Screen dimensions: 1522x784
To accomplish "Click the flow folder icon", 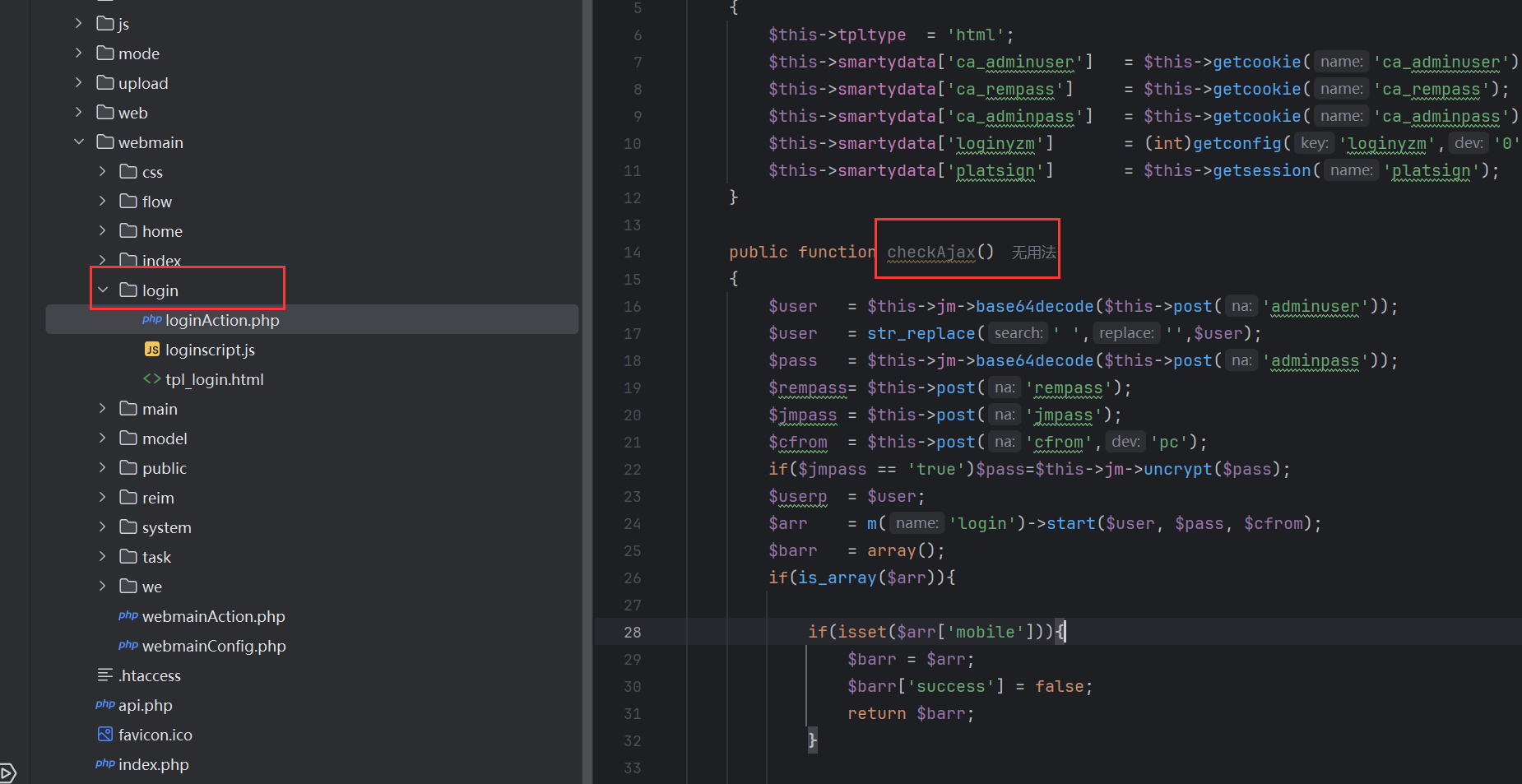I will point(128,201).
